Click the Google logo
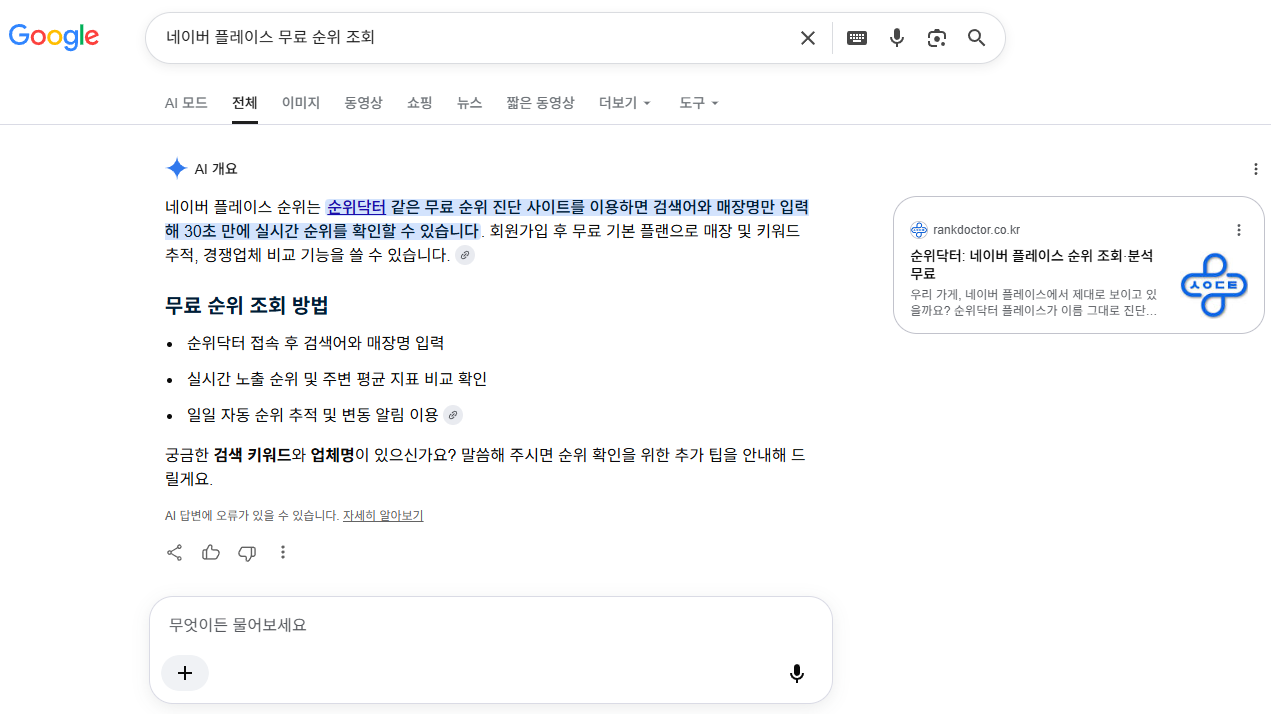Screen dimensions: 1271x714 [x=54, y=37]
